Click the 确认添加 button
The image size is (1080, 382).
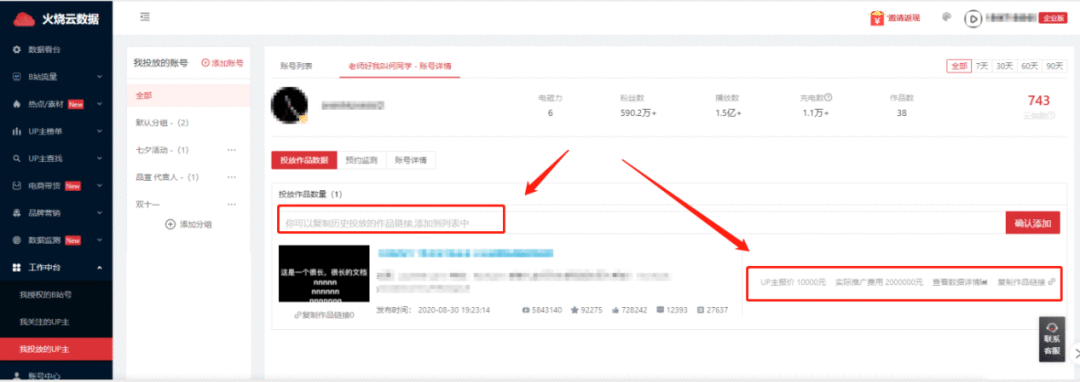pos(1032,223)
